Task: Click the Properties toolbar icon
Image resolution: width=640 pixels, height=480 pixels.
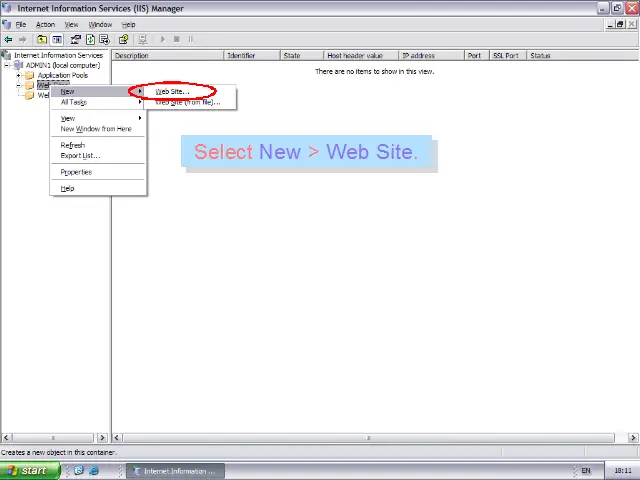Action: (x=76, y=40)
